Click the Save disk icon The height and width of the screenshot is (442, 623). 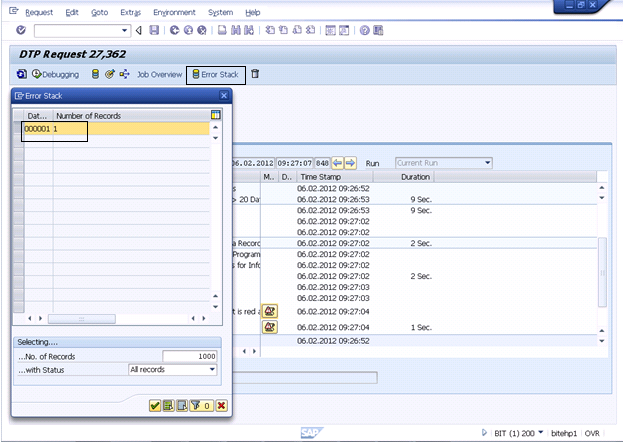click(x=154, y=30)
